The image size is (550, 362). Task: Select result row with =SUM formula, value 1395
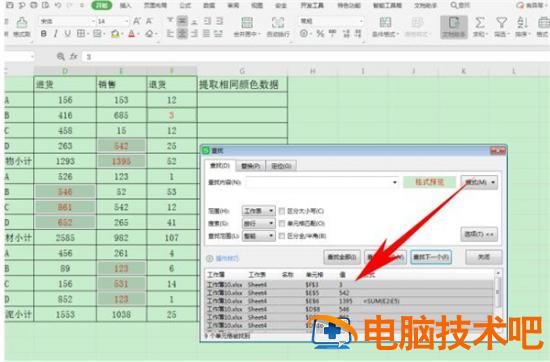pos(350,301)
